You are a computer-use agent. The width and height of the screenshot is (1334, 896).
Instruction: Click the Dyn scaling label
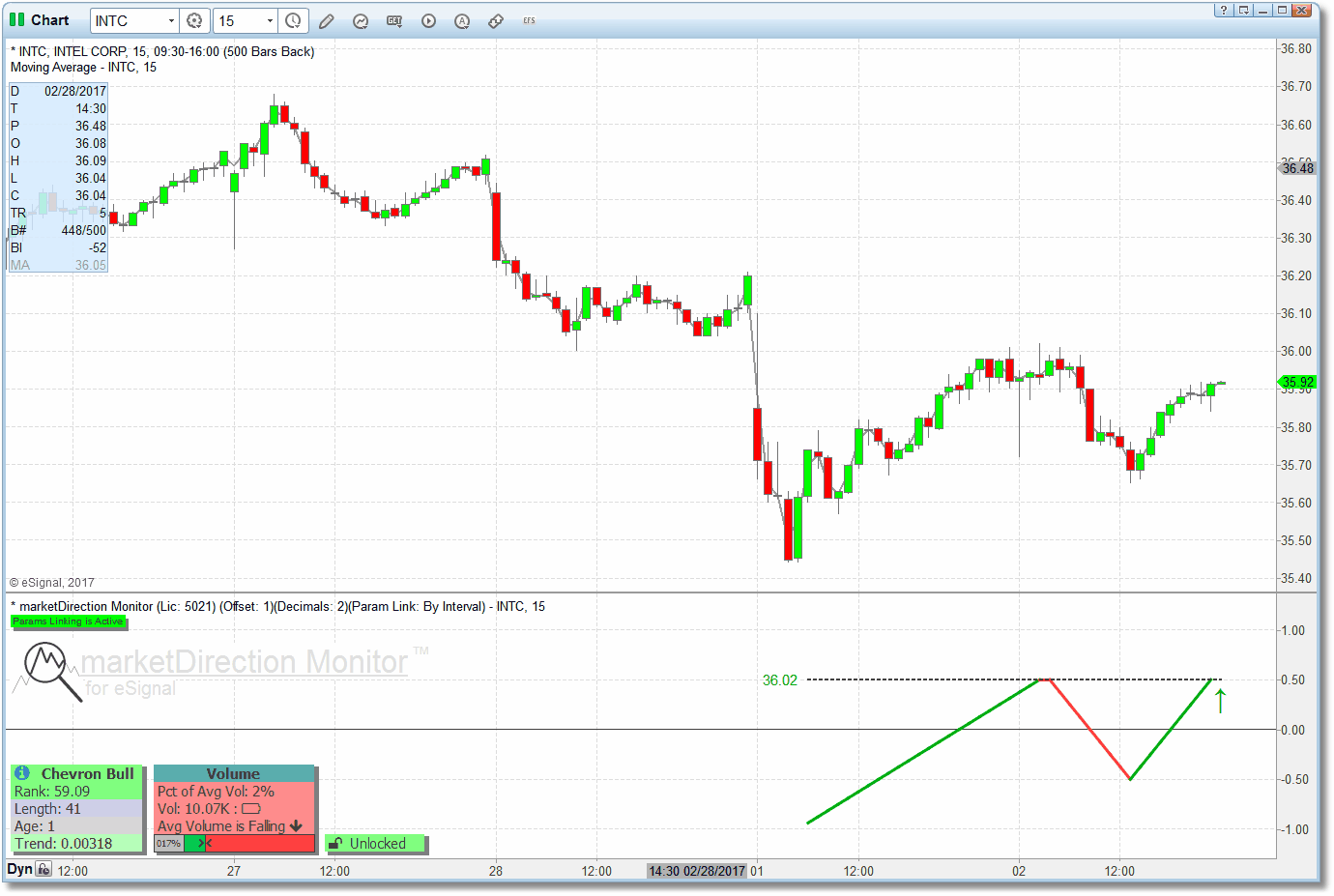[19, 869]
